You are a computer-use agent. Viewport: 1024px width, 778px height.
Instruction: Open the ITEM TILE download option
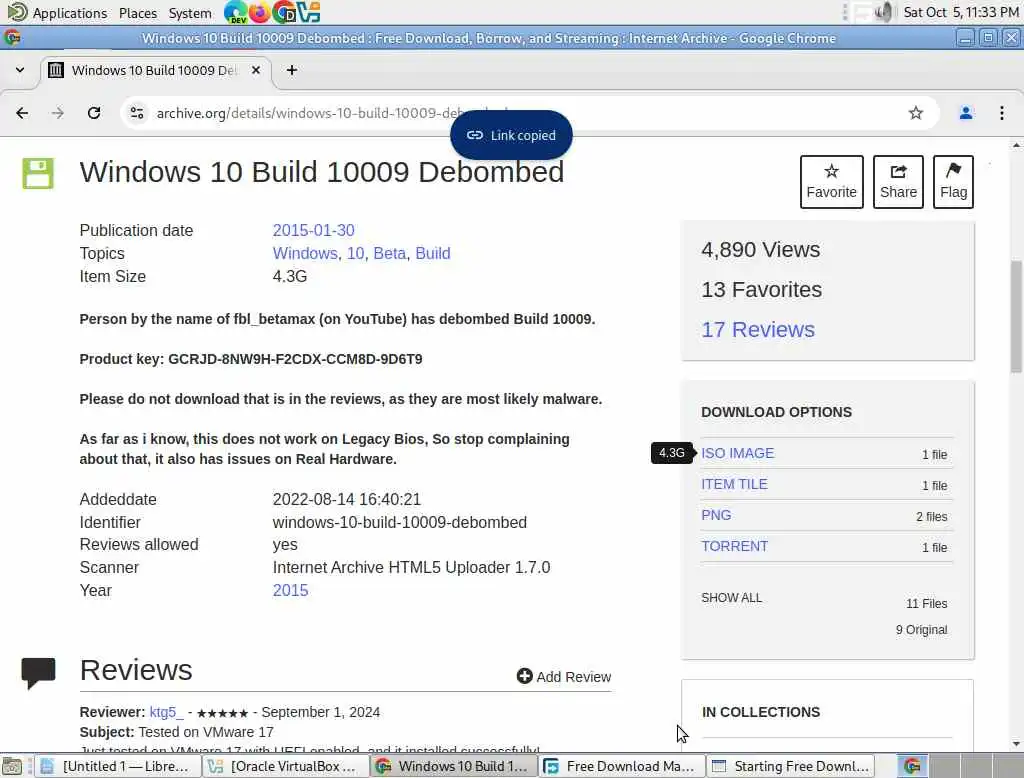coord(734,484)
